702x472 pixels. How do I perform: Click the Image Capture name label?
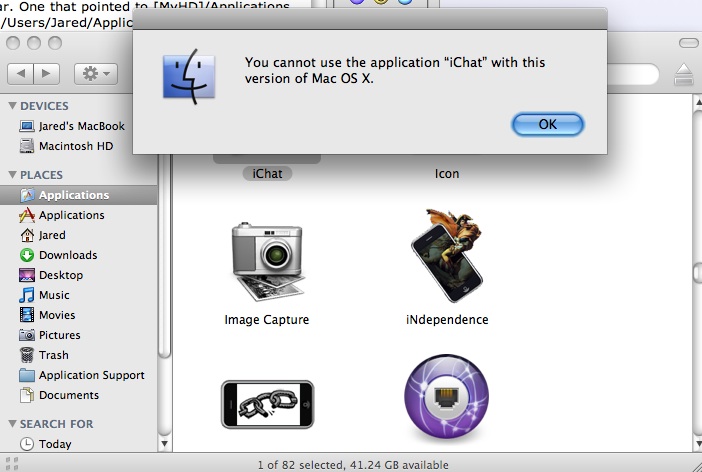pyautogui.click(x=267, y=320)
